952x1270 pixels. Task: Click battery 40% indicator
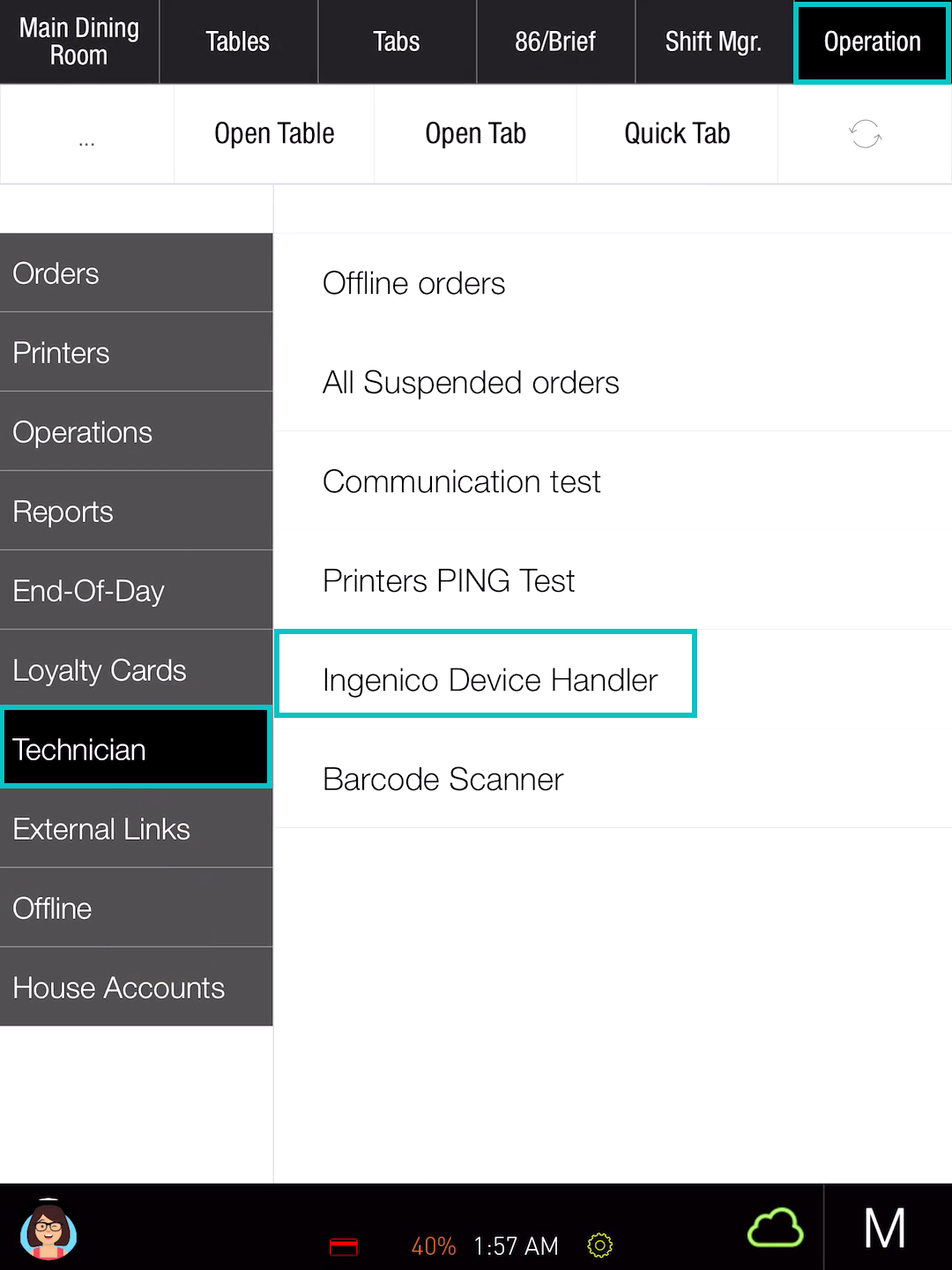[x=433, y=1246]
